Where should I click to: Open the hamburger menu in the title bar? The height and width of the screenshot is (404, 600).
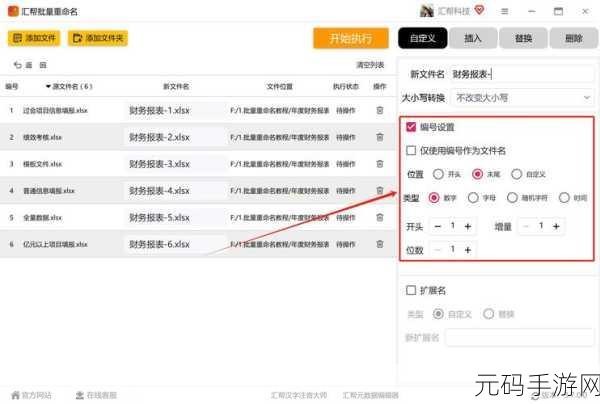coord(505,11)
